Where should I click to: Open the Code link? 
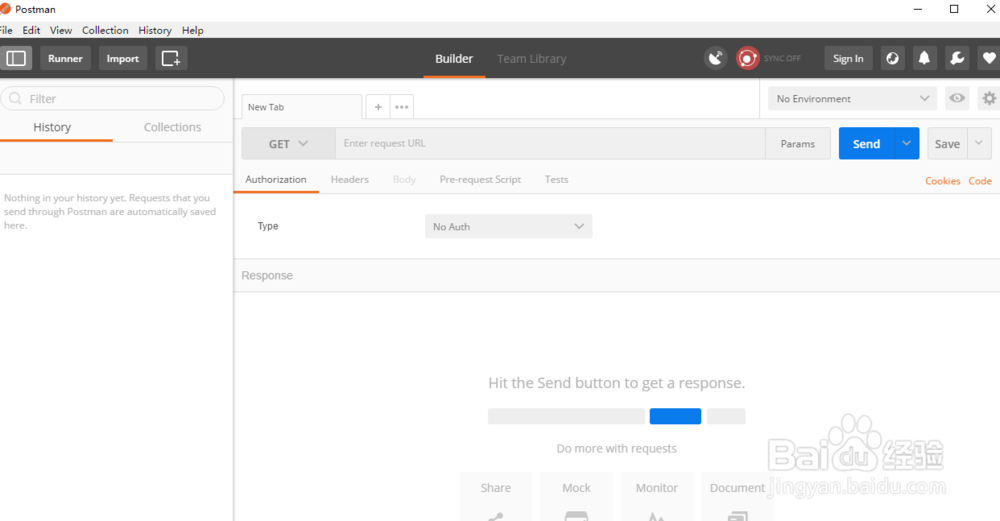pos(980,181)
